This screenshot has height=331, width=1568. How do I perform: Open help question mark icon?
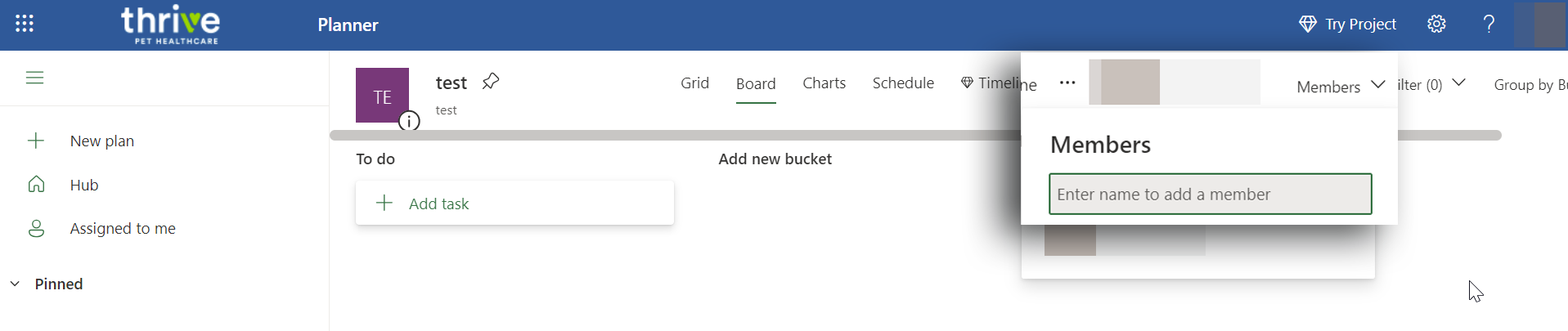1489,24
